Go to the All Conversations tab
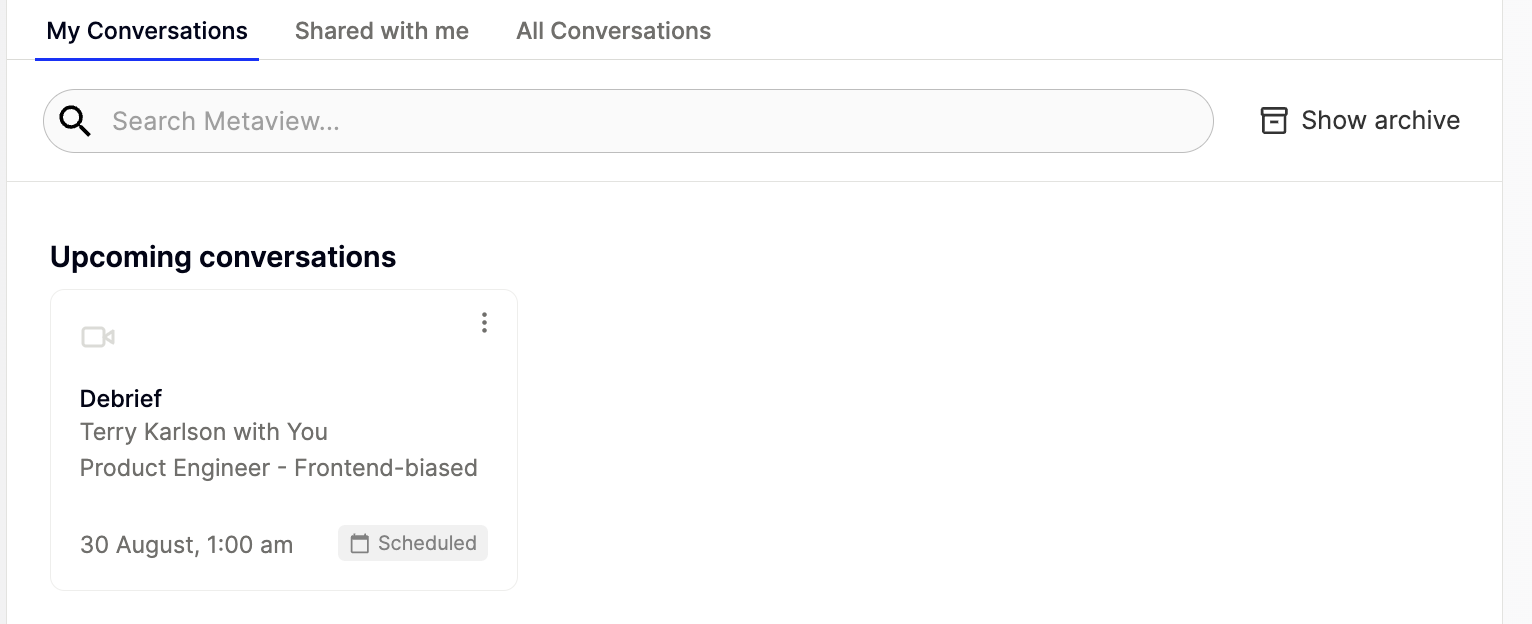The width and height of the screenshot is (1532, 624). 613,31
